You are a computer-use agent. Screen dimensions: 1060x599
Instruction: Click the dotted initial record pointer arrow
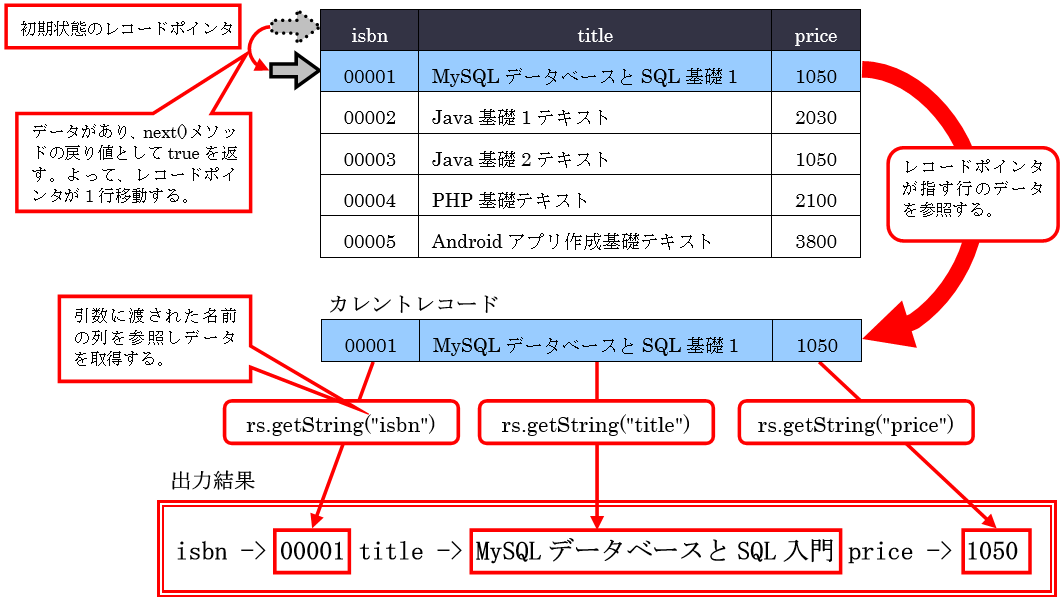pyautogui.click(x=294, y=27)
